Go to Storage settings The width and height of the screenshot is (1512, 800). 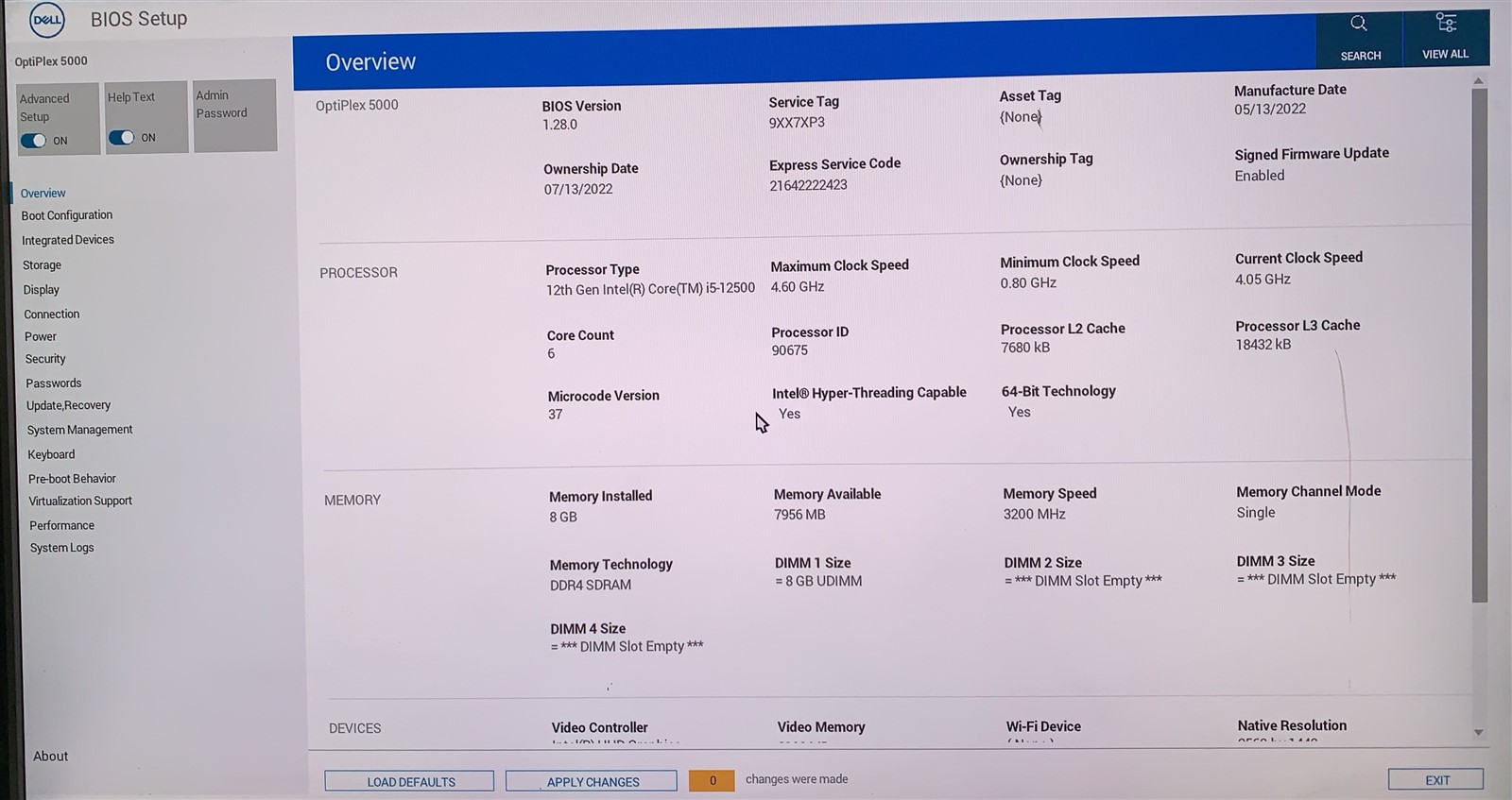pyautogui.click(x=42, y=265)
